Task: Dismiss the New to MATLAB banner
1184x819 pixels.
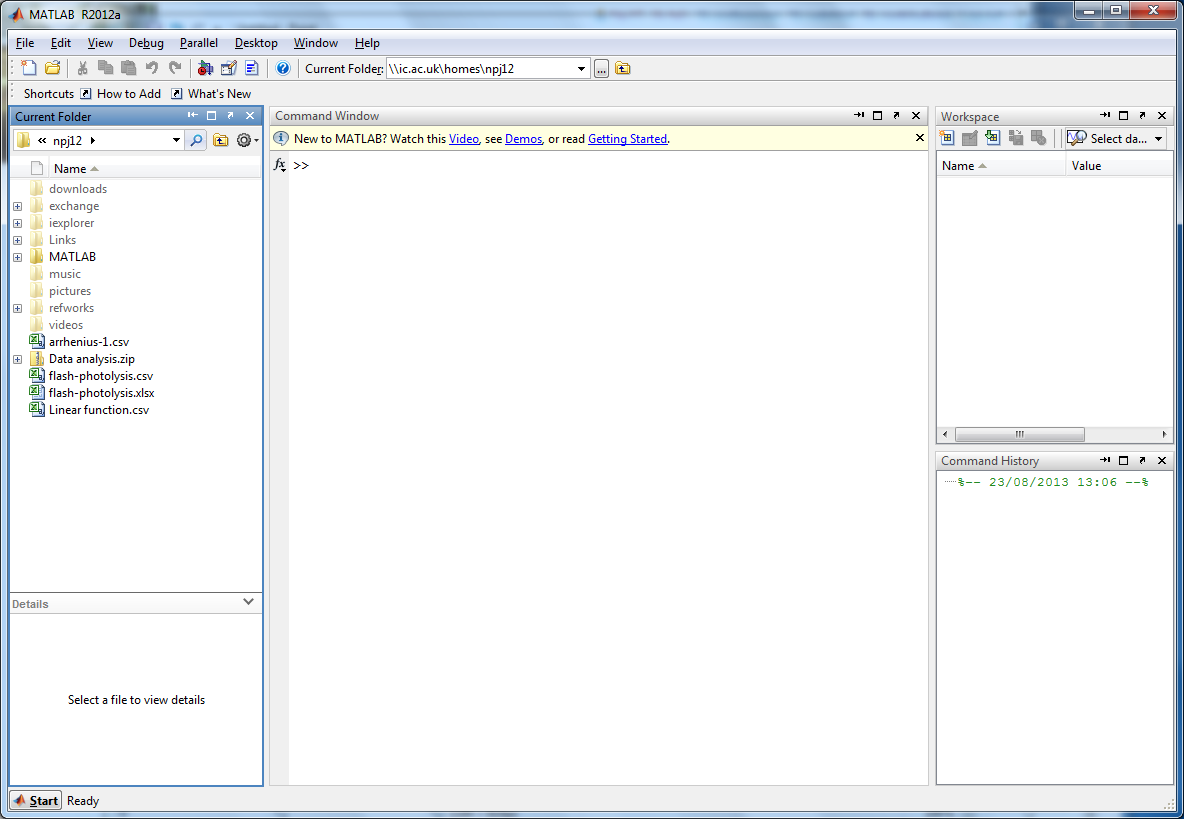Action: (x=919, y=137)
